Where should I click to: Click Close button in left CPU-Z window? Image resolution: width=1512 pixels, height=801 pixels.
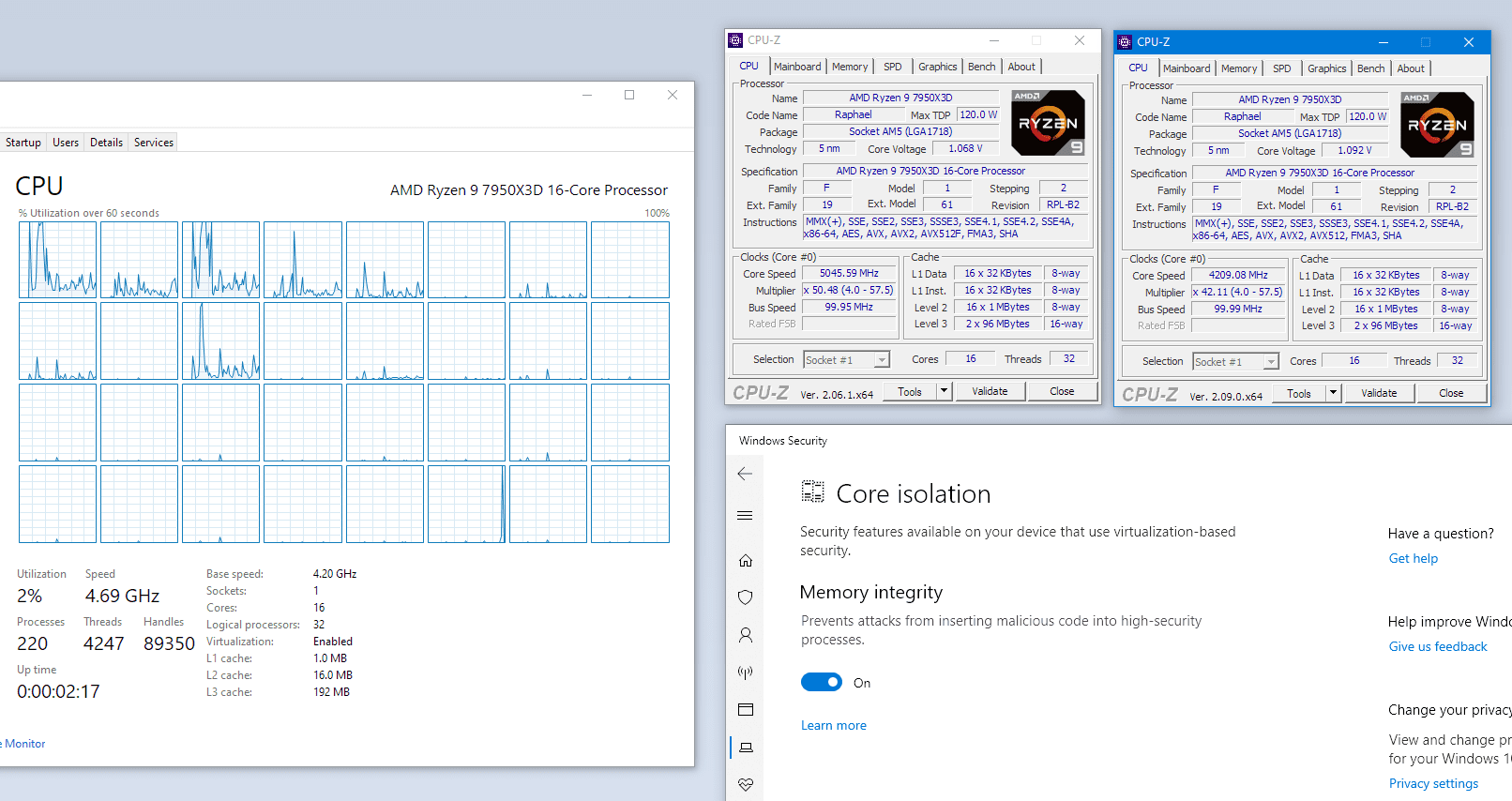[1062, 391]
